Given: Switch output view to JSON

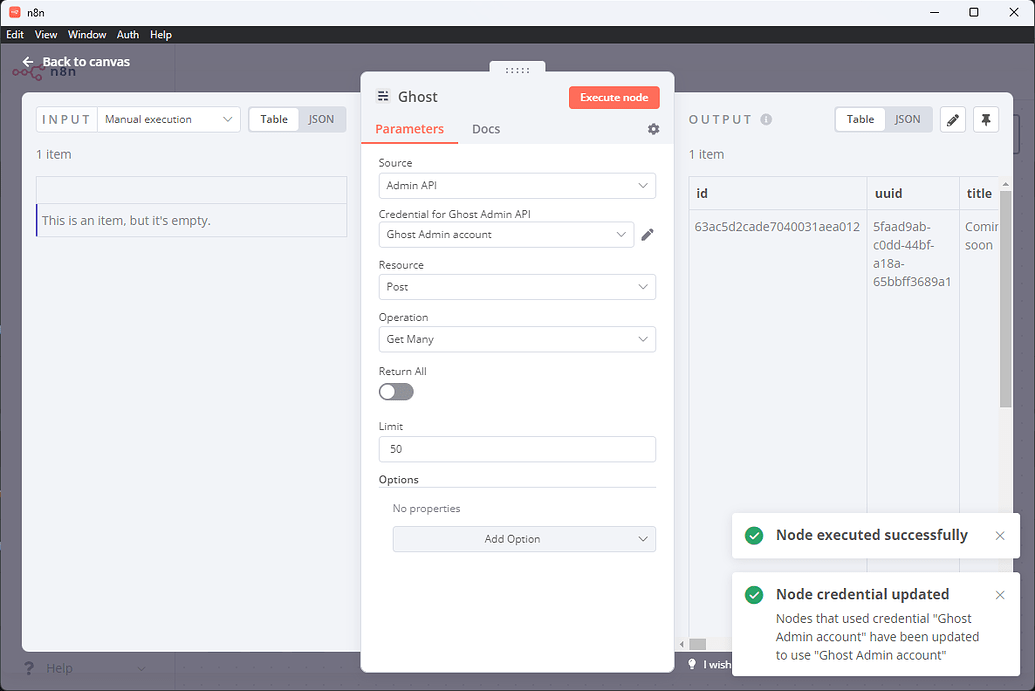Looking at the screenshot, I should click(907, 118).
